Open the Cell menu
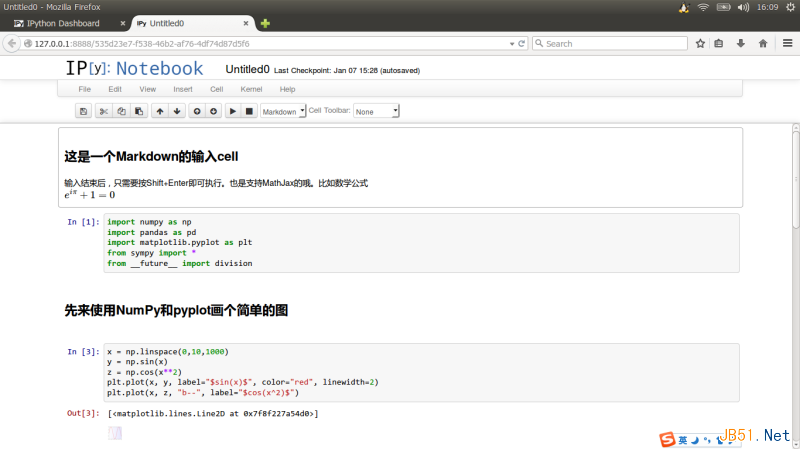The image size is (800, 449). coord(216,89)
